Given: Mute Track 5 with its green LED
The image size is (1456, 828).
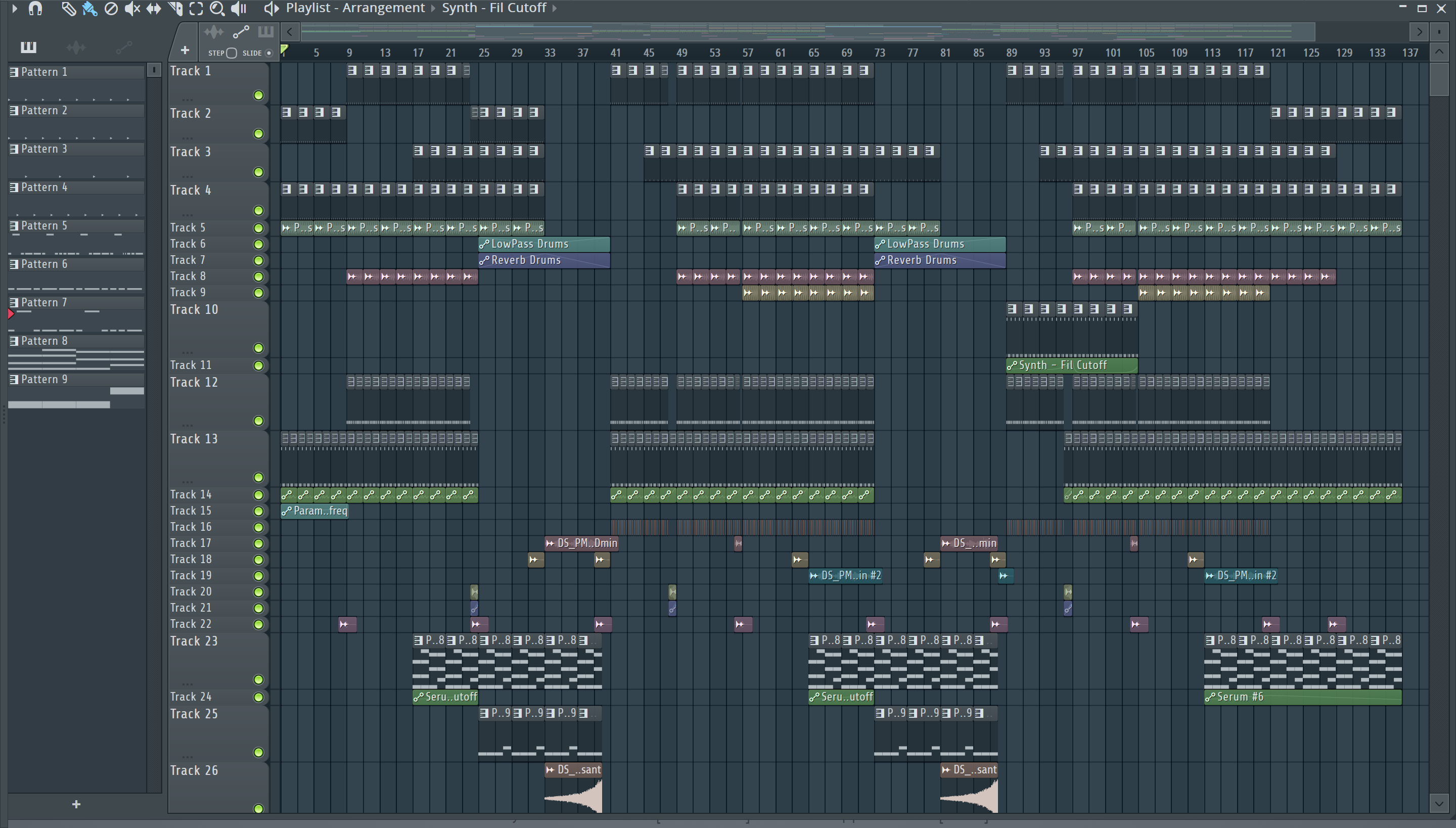Looking at the screenshot, I should coord(258,228).
